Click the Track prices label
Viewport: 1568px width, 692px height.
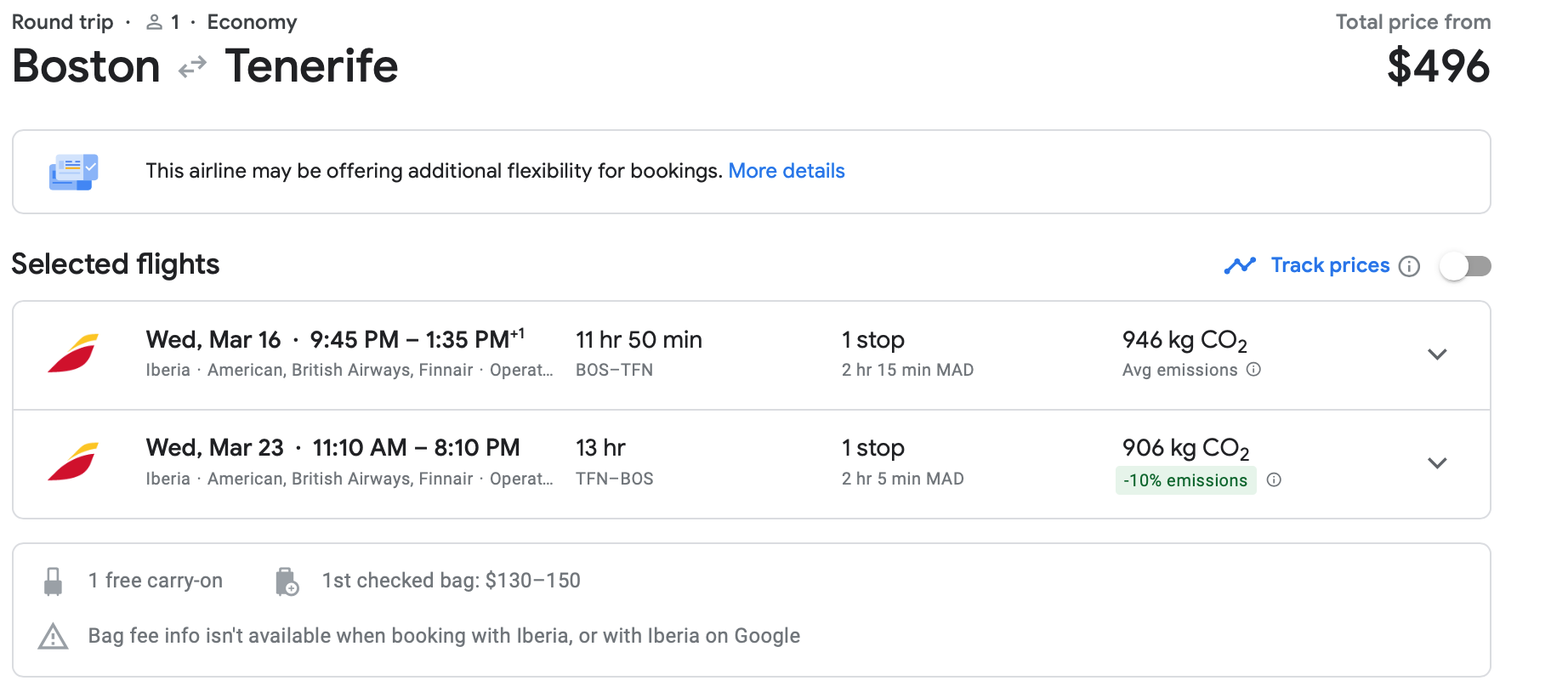tap(1330, 265)
